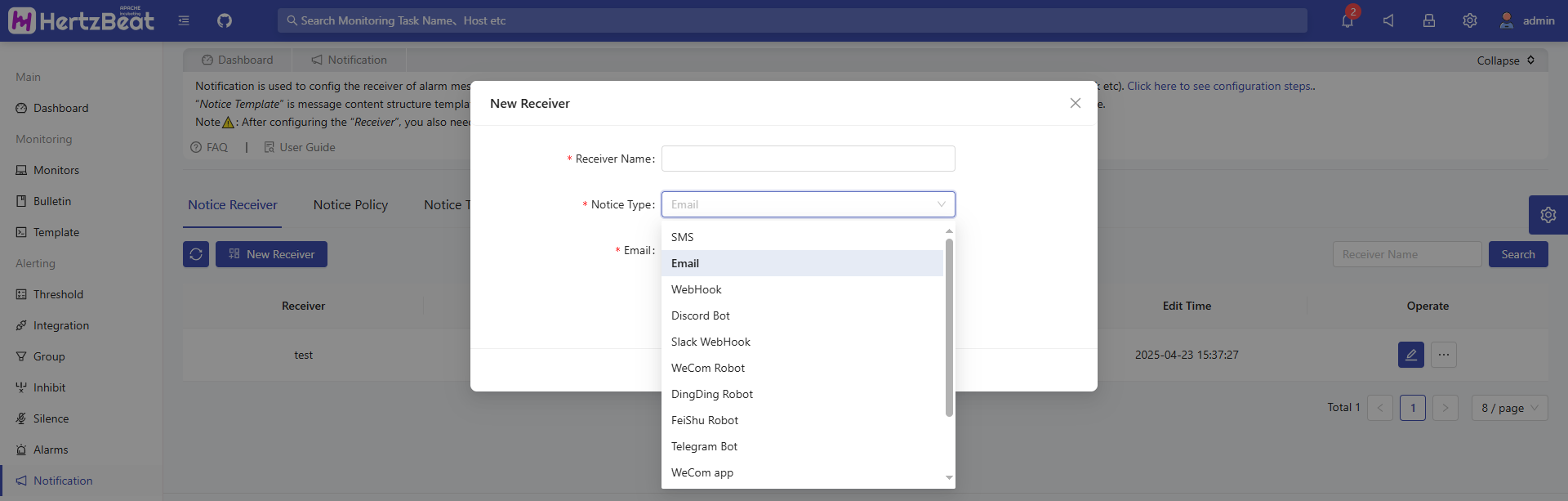Screen dimensions: 1568x501
Task: Click the lock screen icon
Action: 1429,20
